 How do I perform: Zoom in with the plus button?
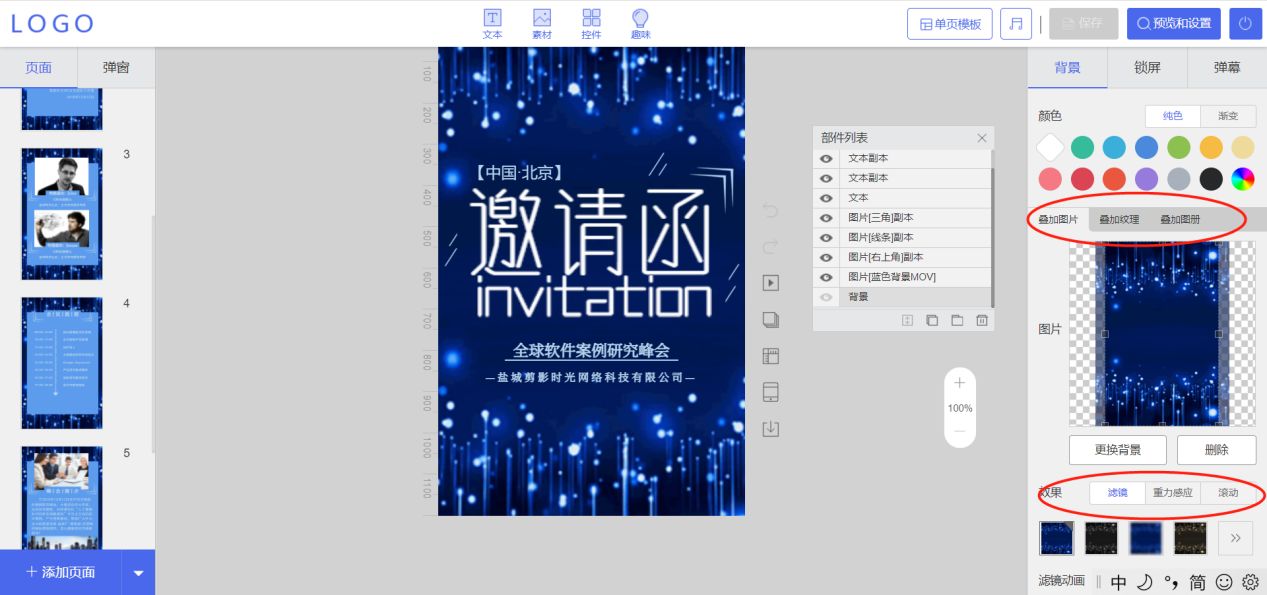click(960, 383)
